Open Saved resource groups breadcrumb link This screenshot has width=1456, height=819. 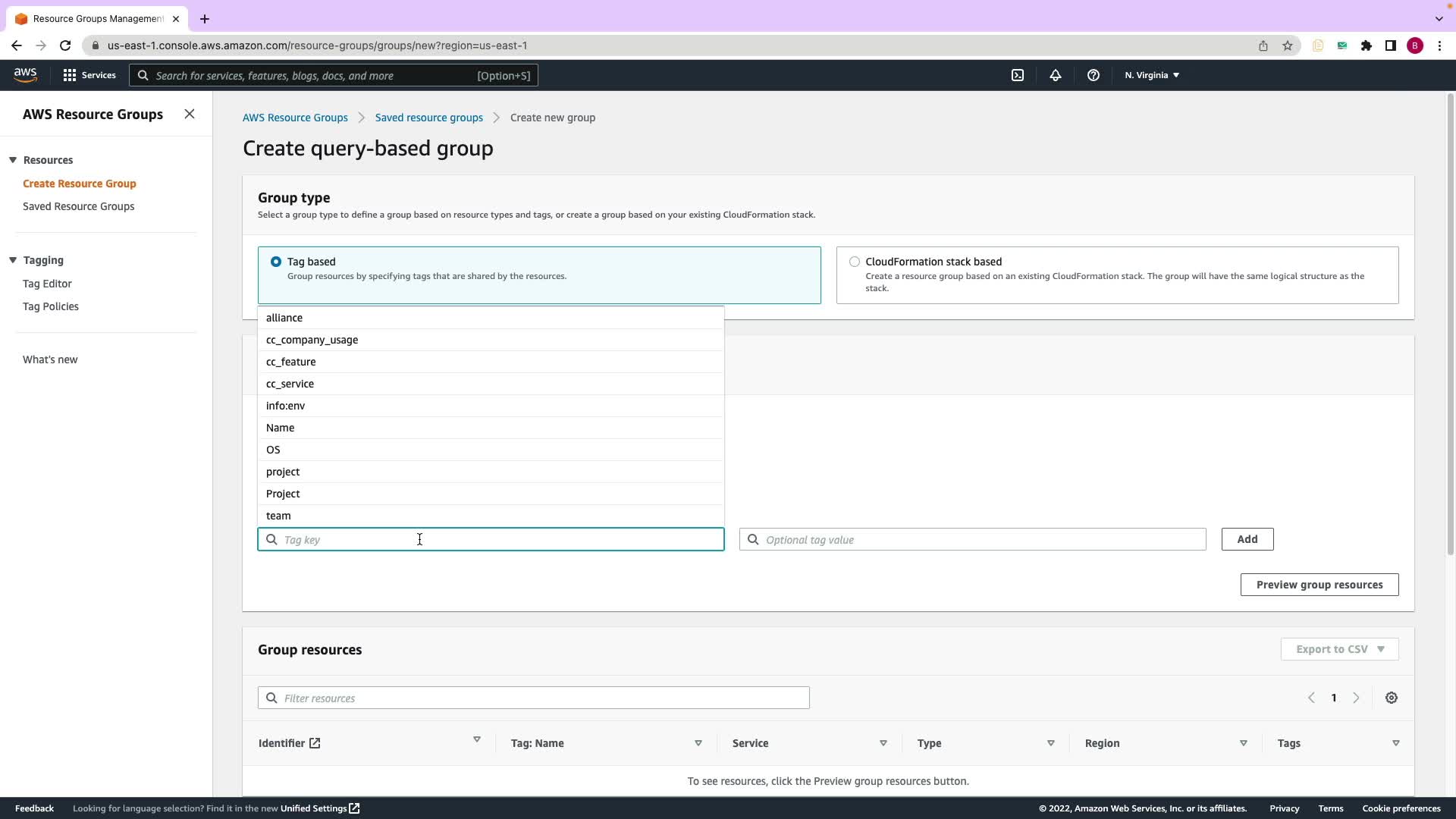pyautogui.click(x=428, y=118)
